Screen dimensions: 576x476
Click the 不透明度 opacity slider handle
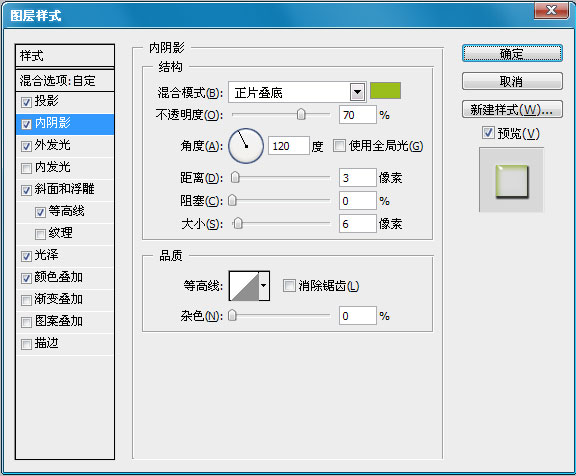pos(301,114)
